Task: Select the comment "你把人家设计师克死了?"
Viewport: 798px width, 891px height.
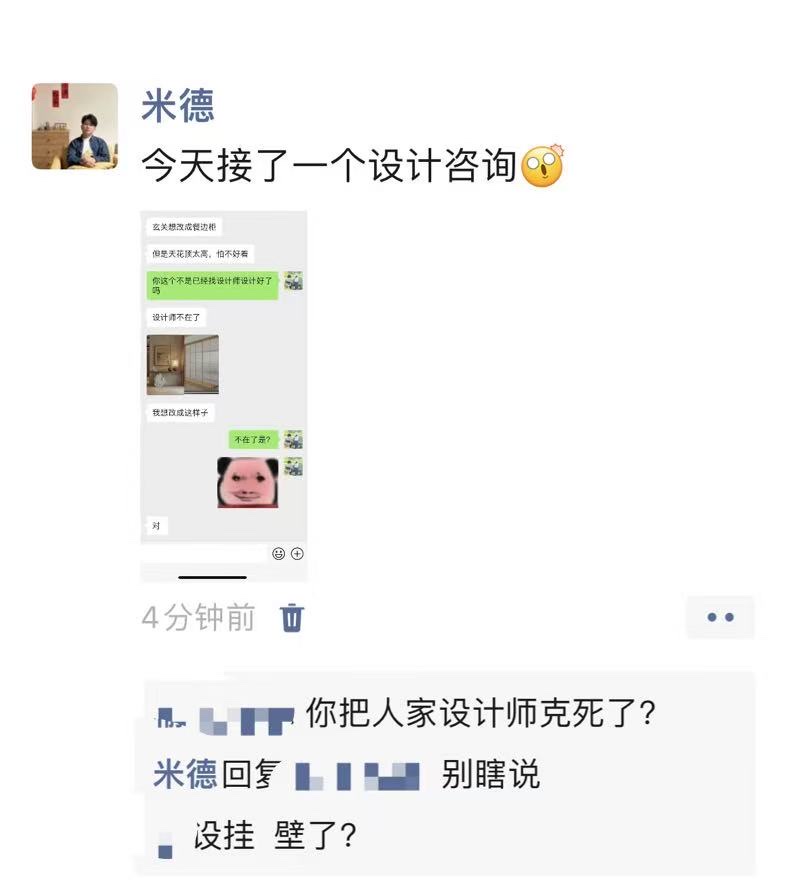Action: [x=481, y=713]
